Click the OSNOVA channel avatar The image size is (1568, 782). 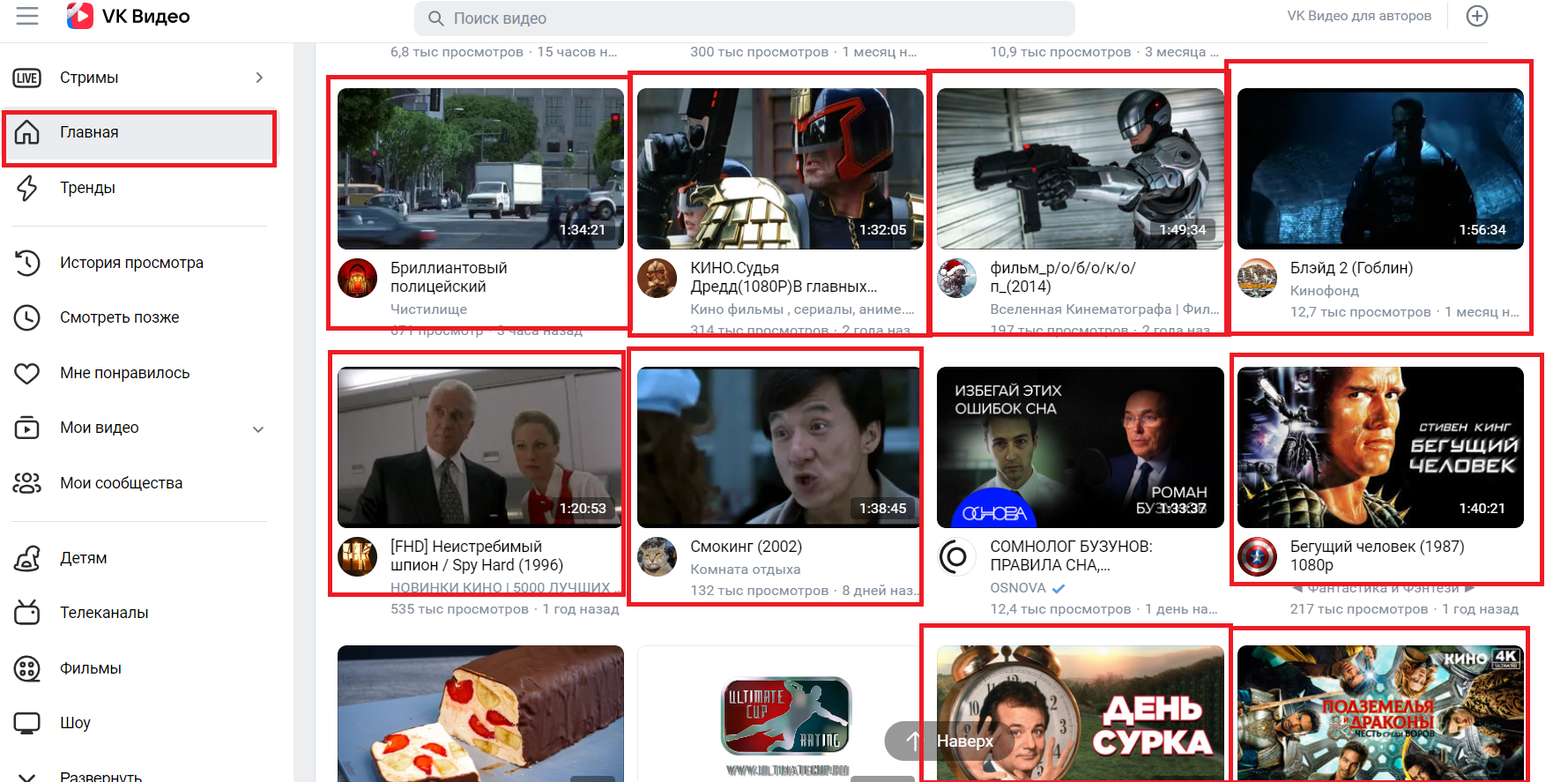[x=956, y=557]
